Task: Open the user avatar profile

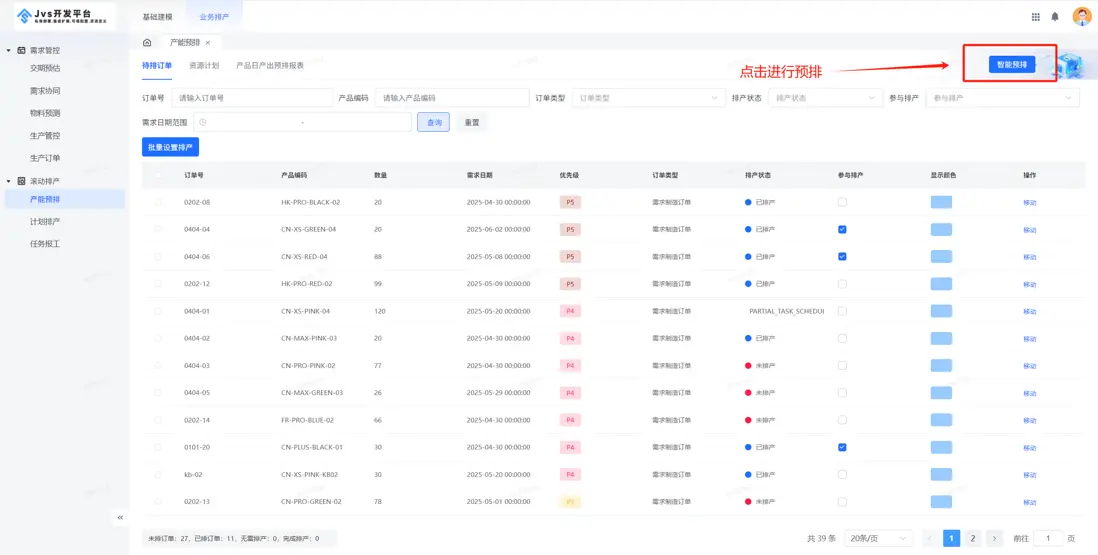Action: coord(1082,17)
